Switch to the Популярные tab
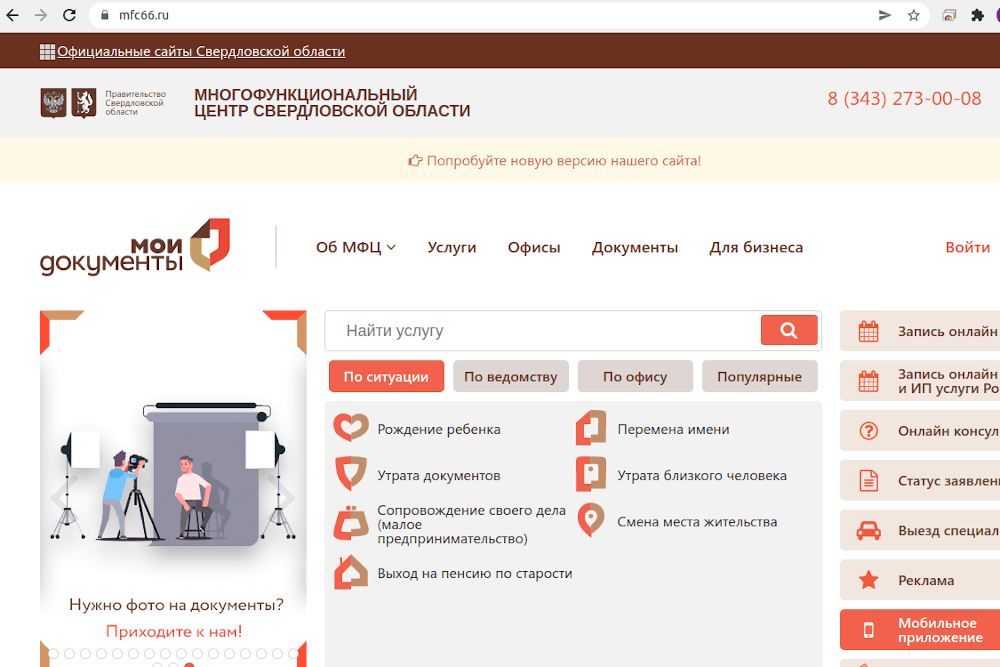 759,377
